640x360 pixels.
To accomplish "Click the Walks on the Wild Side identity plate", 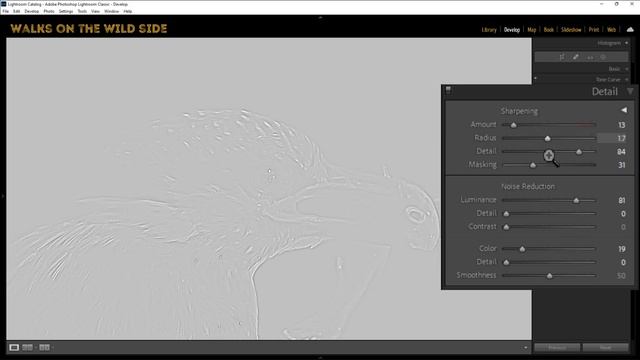I will [89, 29].
